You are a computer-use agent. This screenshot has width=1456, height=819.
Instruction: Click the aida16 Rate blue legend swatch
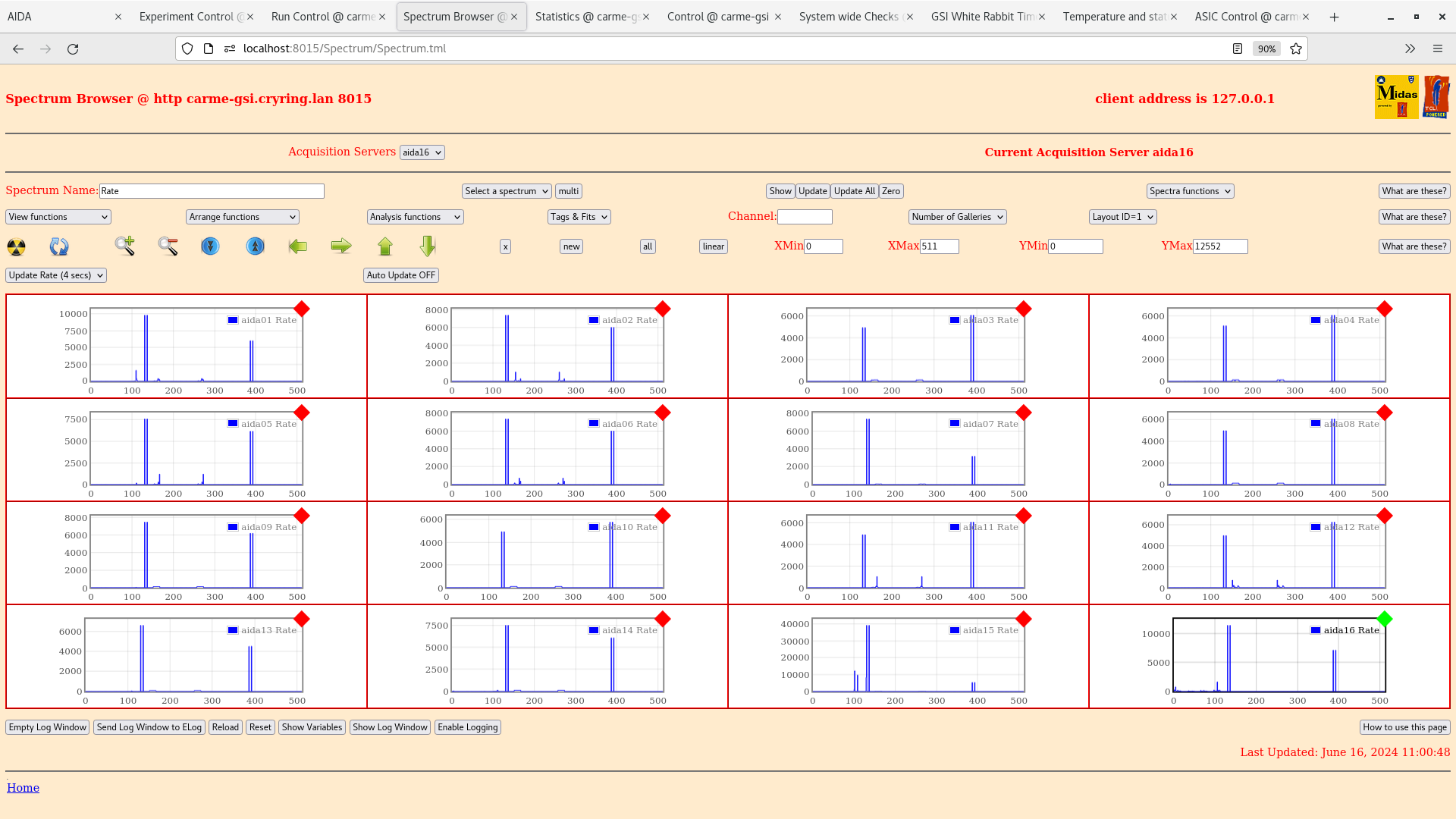point(1316,630)
